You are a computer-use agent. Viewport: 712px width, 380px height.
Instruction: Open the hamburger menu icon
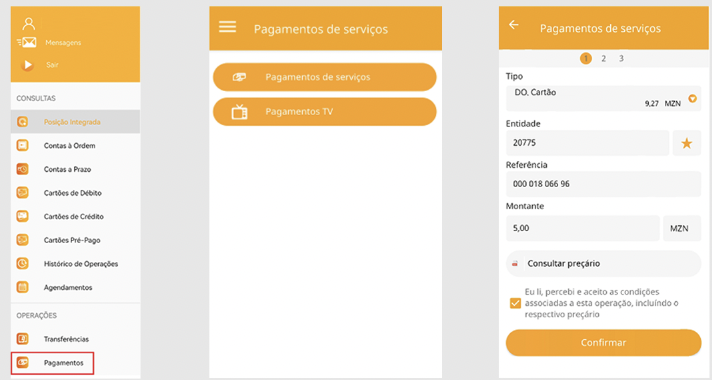tap(227, 27)
